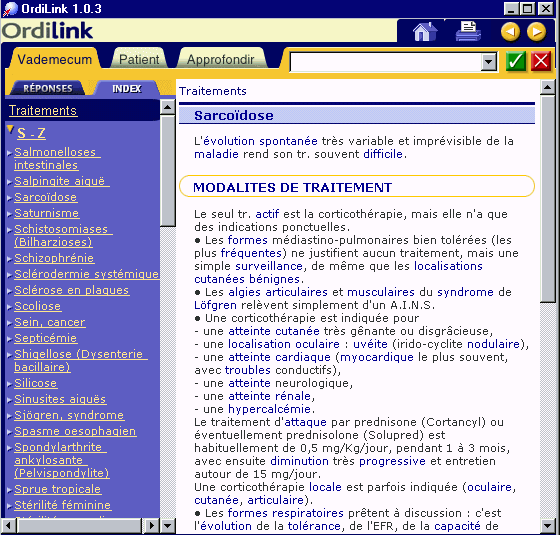The height and width of the screenshot is (535, 560).
Task: Click content pane scroll down arrow
Action: 548,526
